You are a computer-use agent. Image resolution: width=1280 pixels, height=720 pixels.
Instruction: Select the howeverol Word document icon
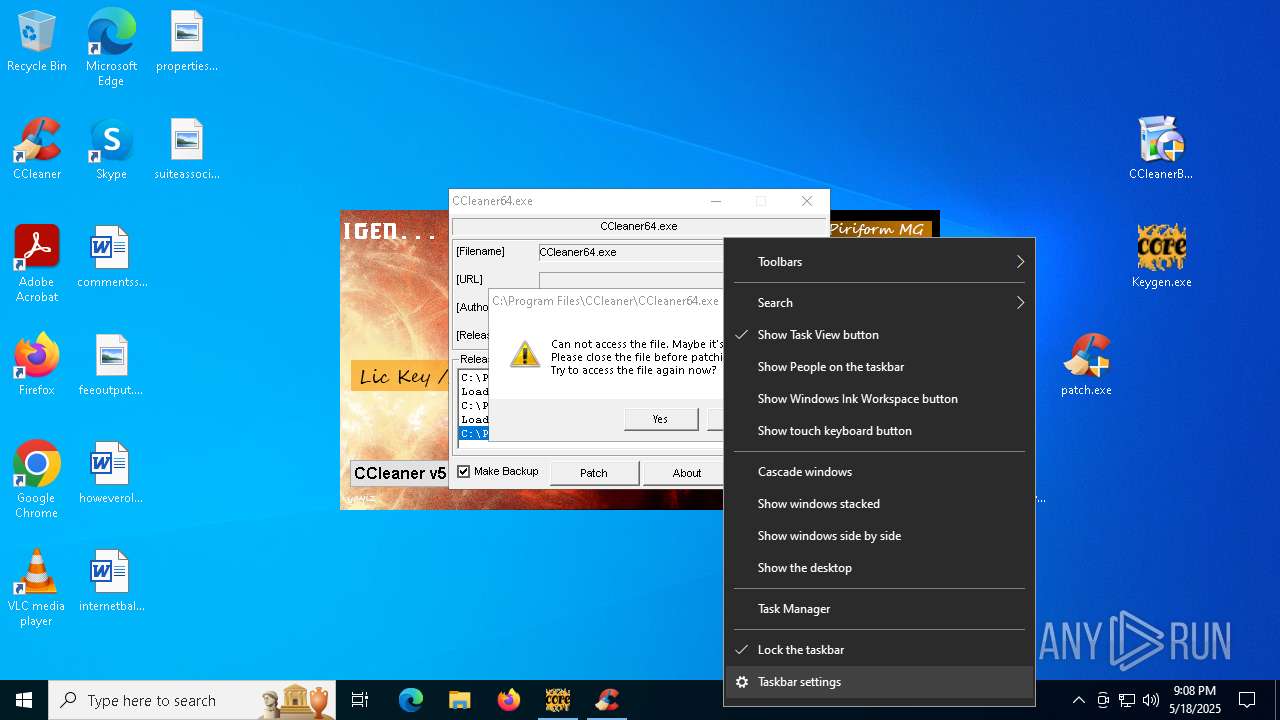111,473
